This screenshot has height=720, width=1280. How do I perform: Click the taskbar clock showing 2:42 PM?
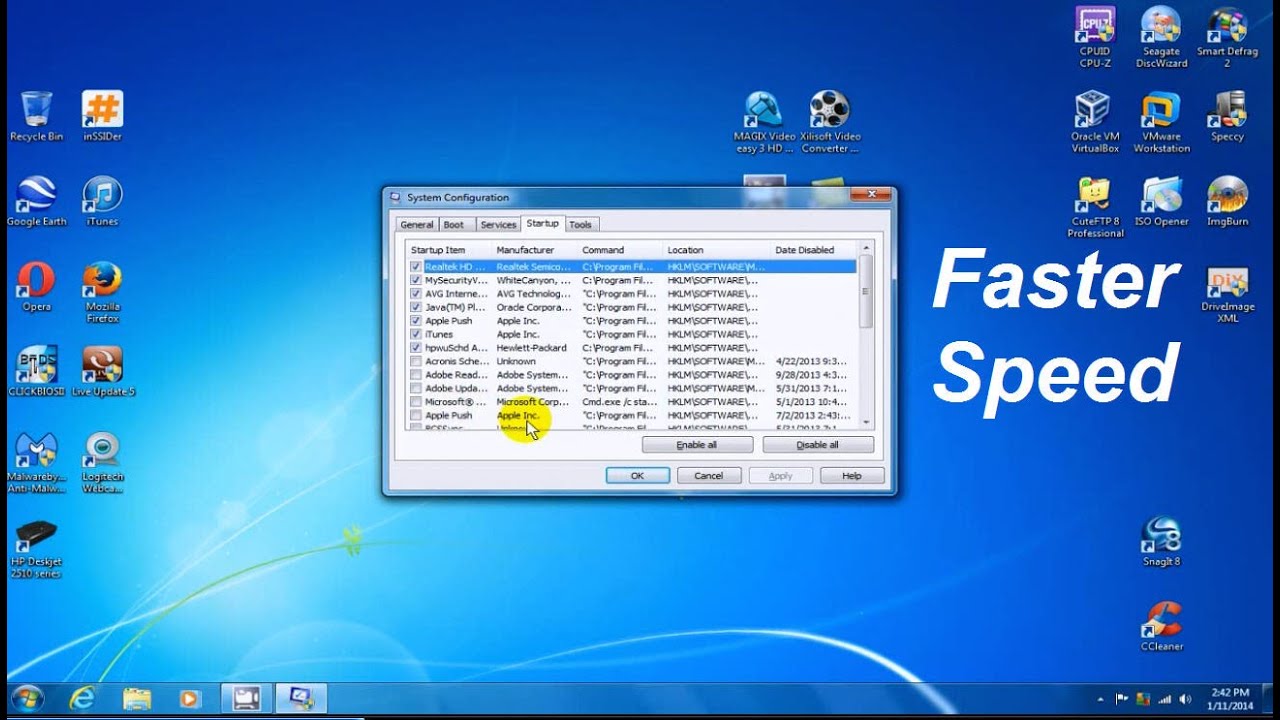point(1230,699)
